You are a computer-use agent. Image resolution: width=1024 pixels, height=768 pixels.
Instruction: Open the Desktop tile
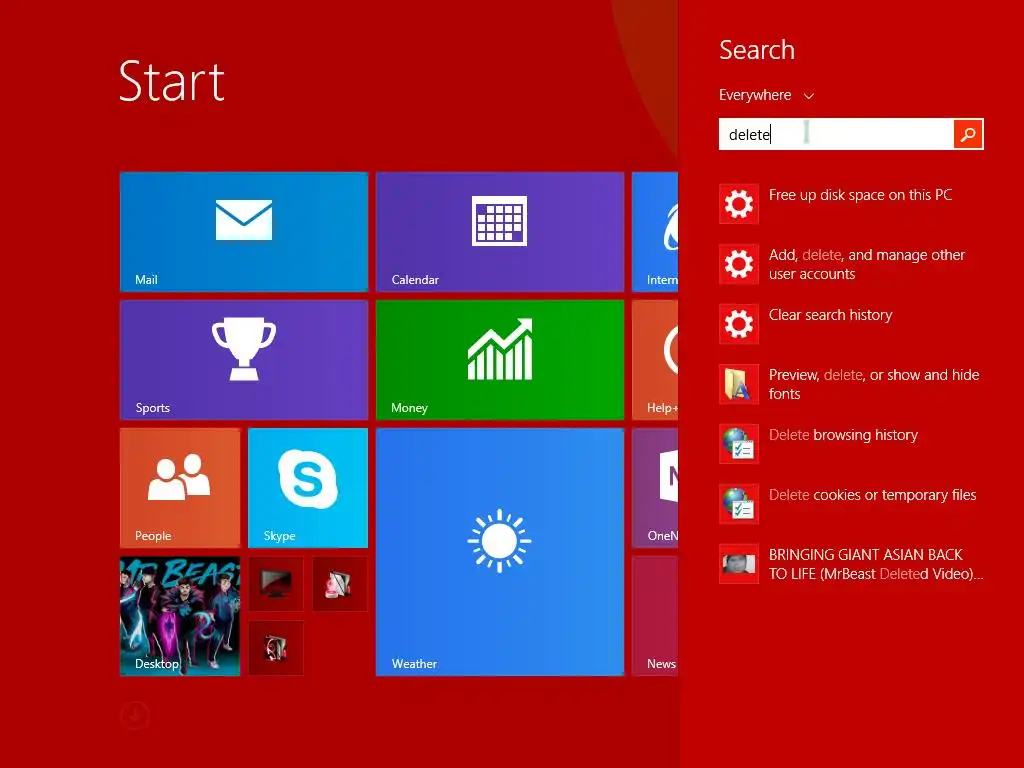click(180, 616)
